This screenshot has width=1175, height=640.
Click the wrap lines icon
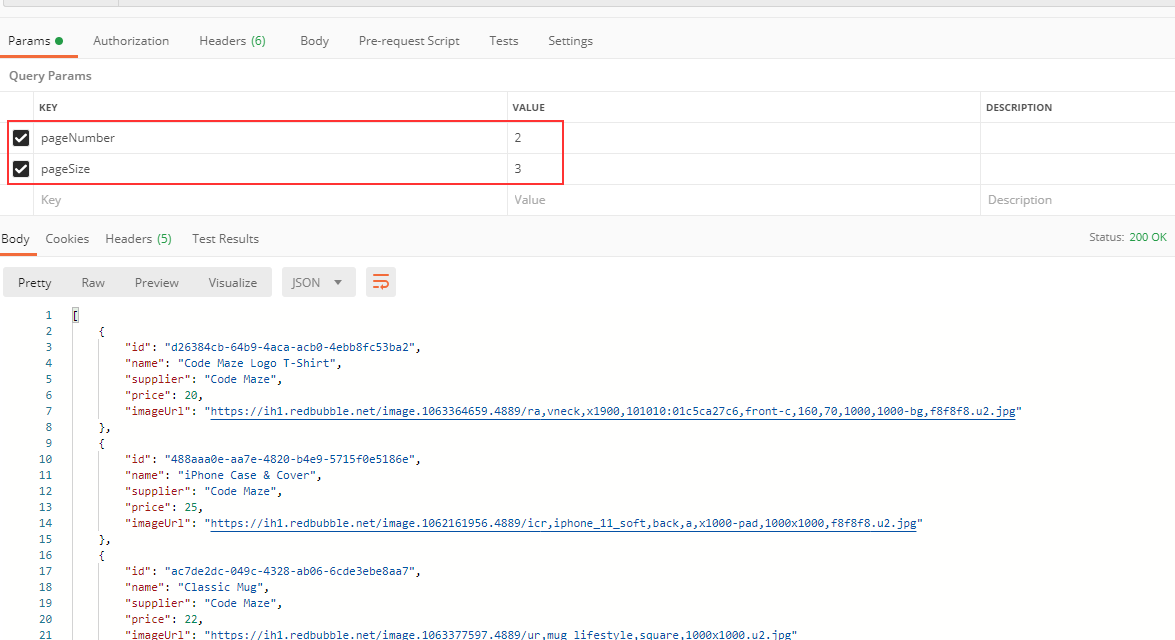coord(381,283)
